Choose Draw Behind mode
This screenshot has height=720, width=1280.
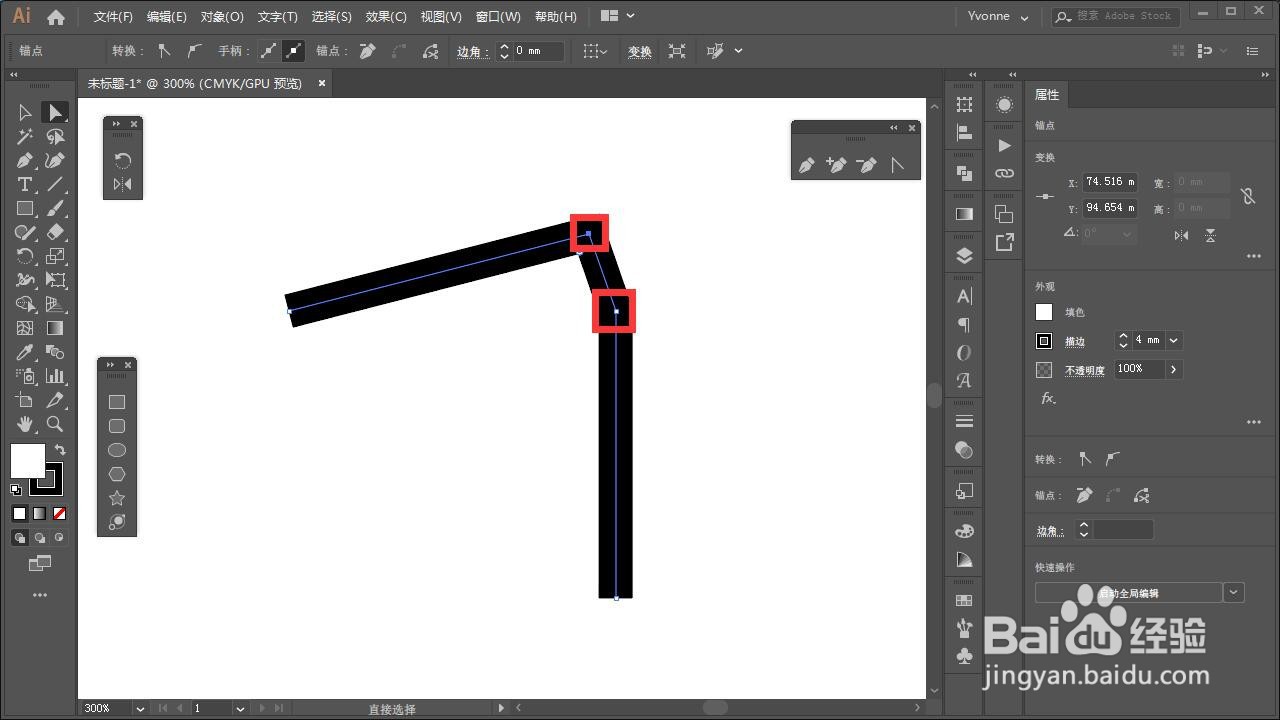(x=40, y=538)
